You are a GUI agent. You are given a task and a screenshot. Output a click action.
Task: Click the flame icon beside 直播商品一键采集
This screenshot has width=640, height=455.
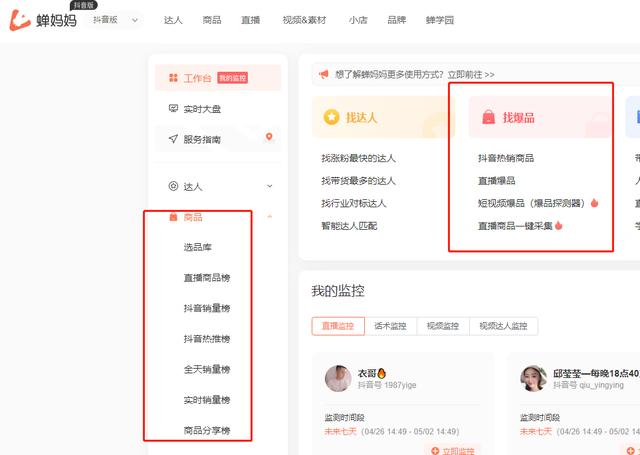coord(559,225)
